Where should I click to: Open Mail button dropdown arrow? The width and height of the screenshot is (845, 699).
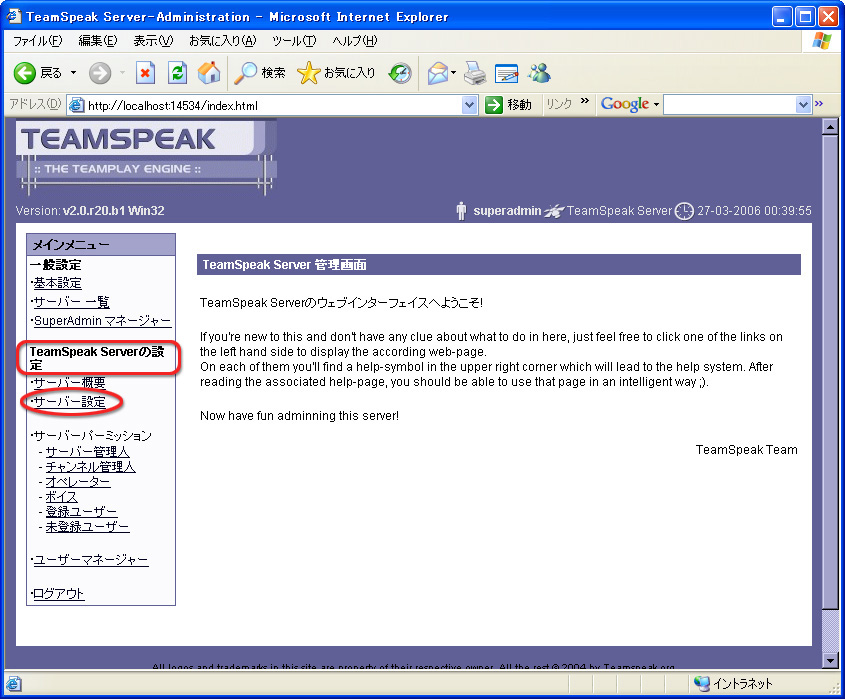pos(454,73)
